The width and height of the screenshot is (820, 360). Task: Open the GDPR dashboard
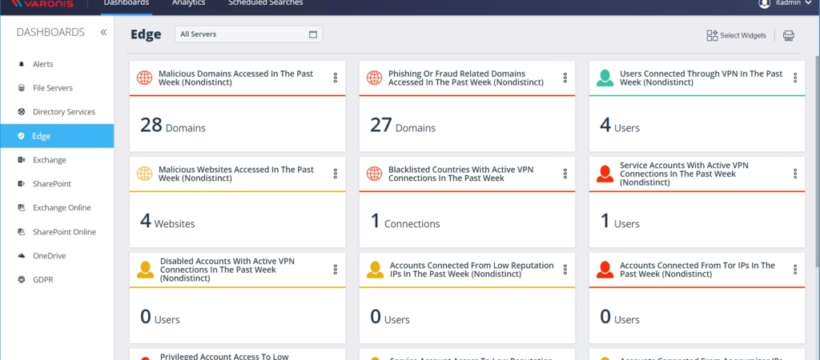click(43, 280)
